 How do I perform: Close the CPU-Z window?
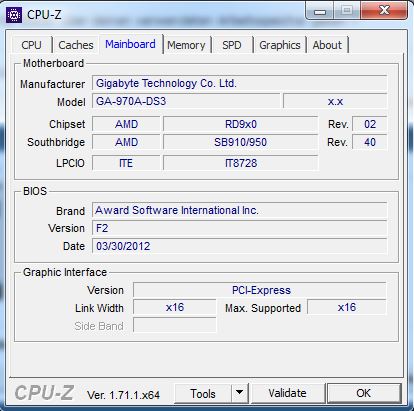(x=384, y=11)
